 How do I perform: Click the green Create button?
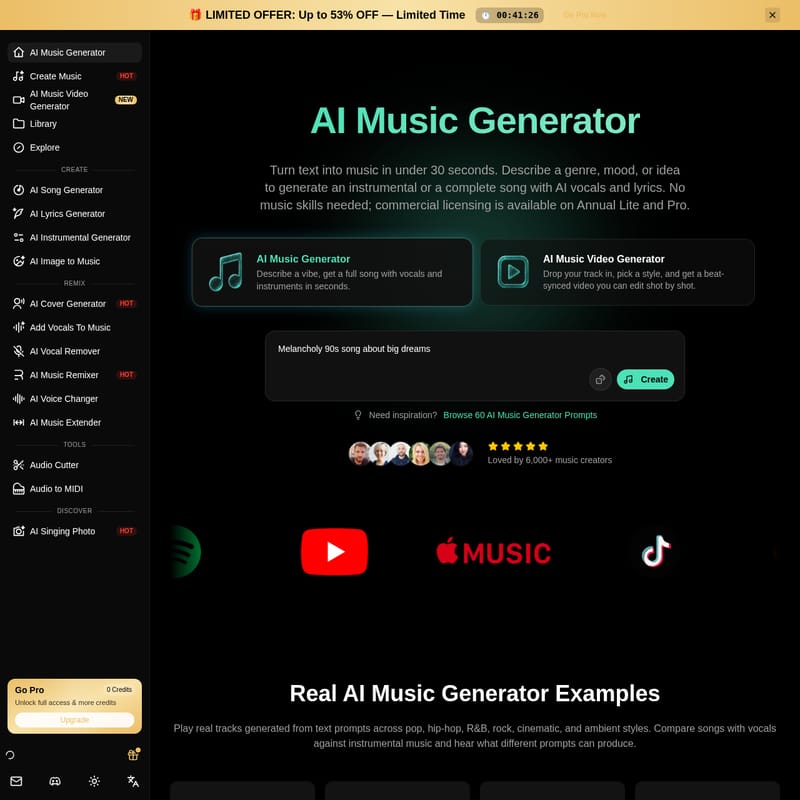(645, 379)
